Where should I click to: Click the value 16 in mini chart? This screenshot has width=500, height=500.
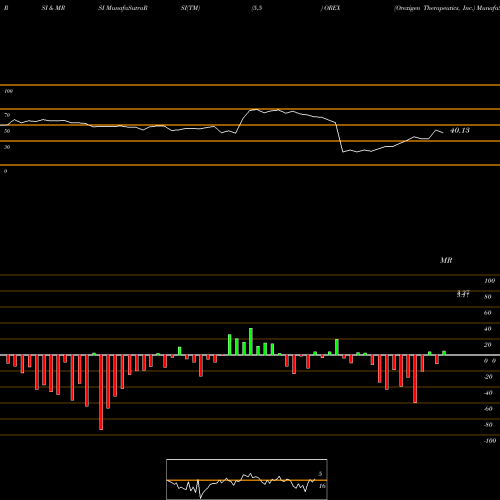322,486
